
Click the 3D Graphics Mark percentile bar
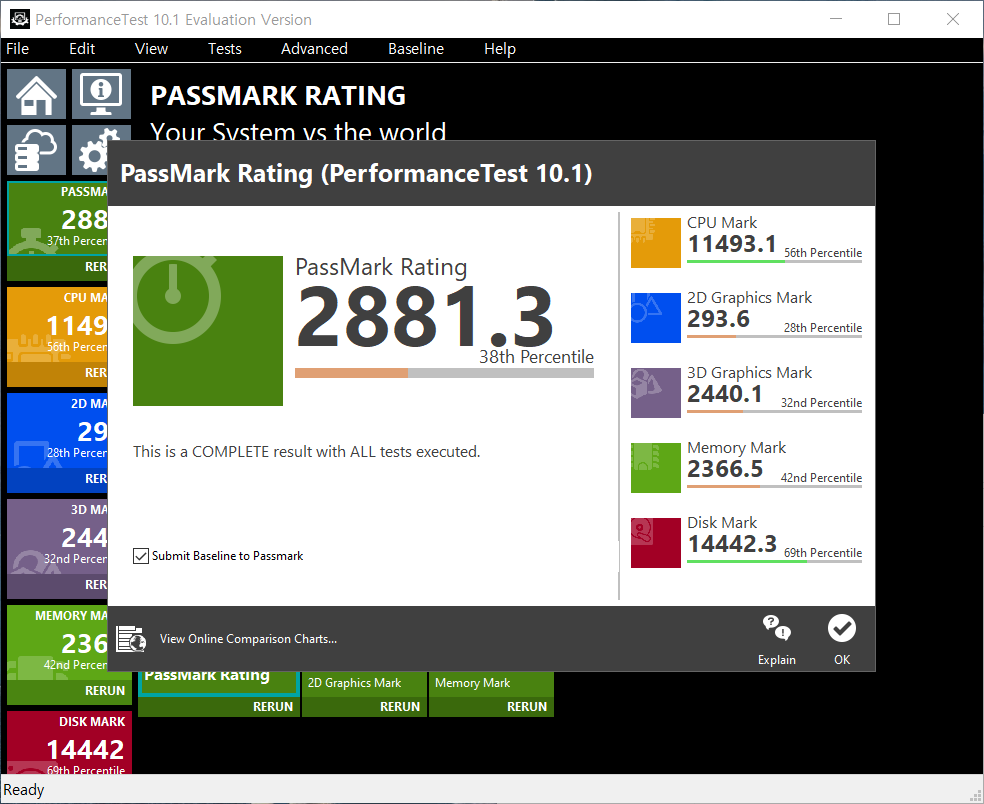[774, 411]
